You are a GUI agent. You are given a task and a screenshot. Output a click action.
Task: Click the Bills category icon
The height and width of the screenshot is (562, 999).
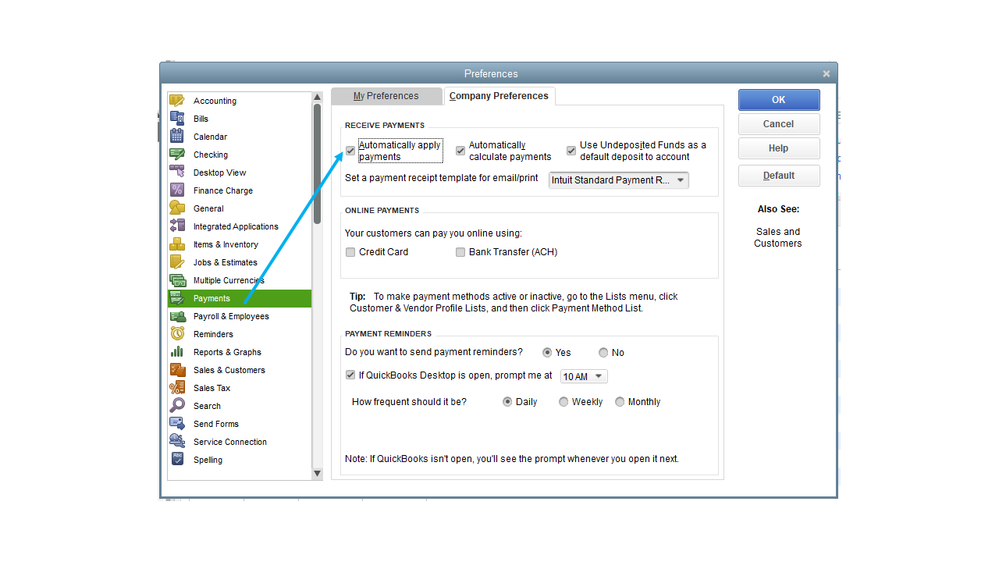177,119
